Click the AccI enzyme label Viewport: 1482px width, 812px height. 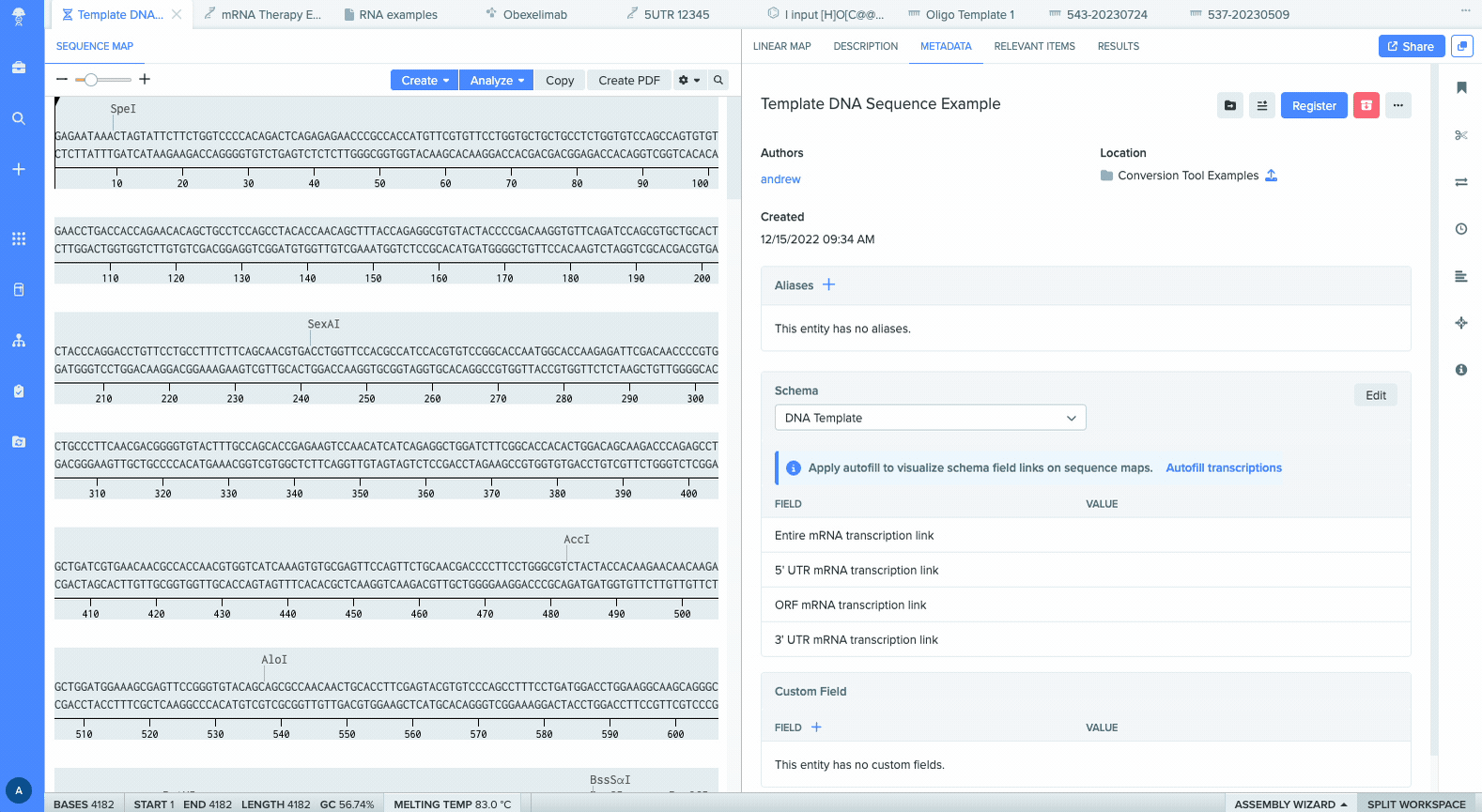[577, 539]
